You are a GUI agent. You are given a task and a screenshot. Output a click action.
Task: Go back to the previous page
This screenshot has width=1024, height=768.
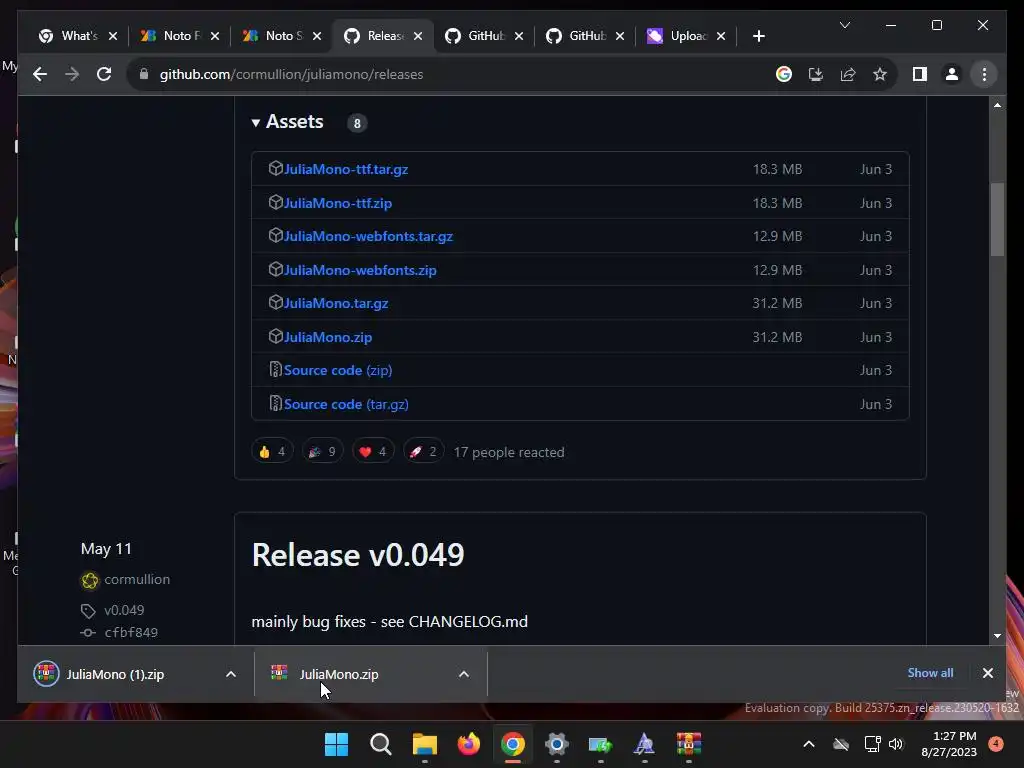[40, 74]
